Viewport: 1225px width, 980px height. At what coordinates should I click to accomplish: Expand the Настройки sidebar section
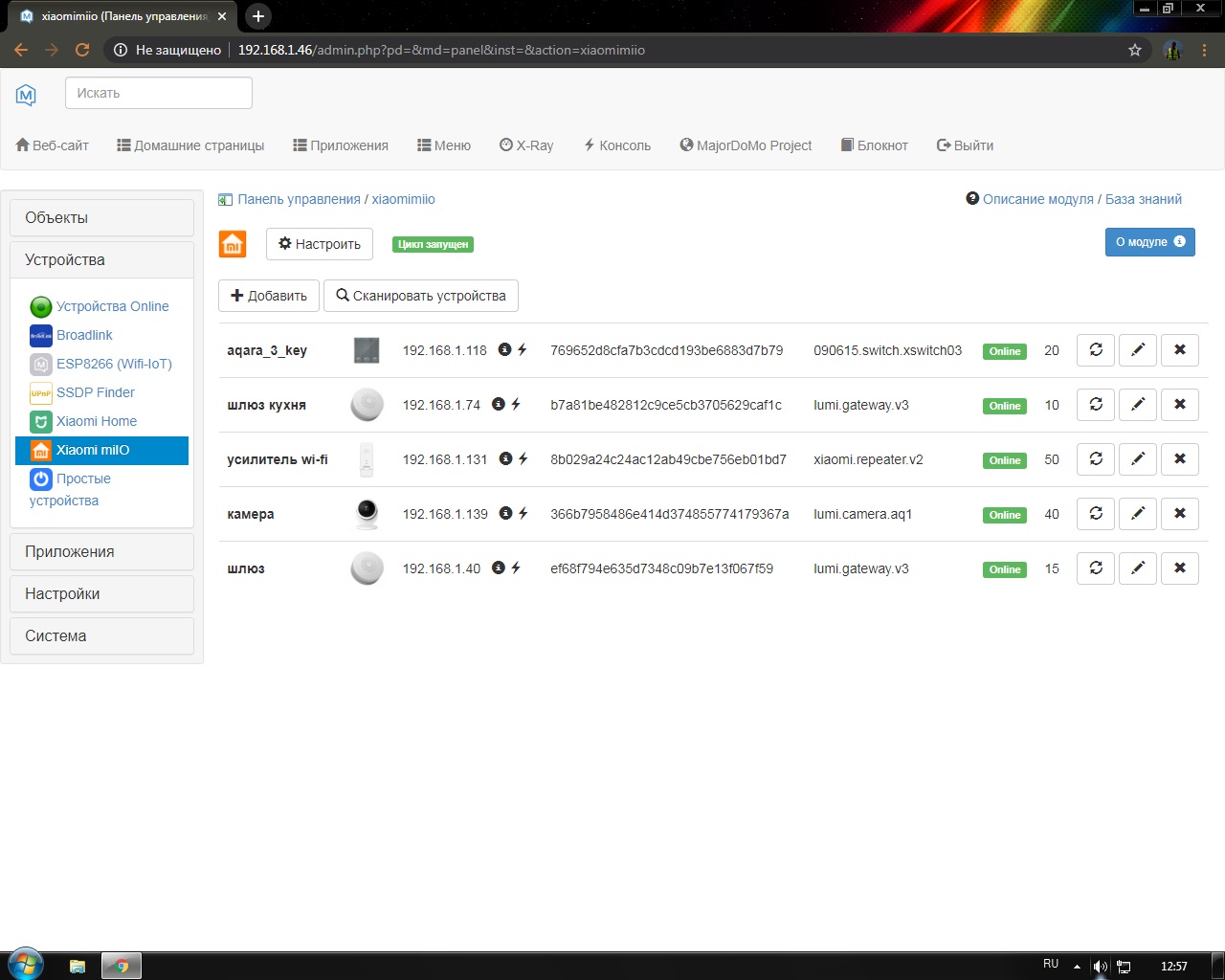click(101, 593)
